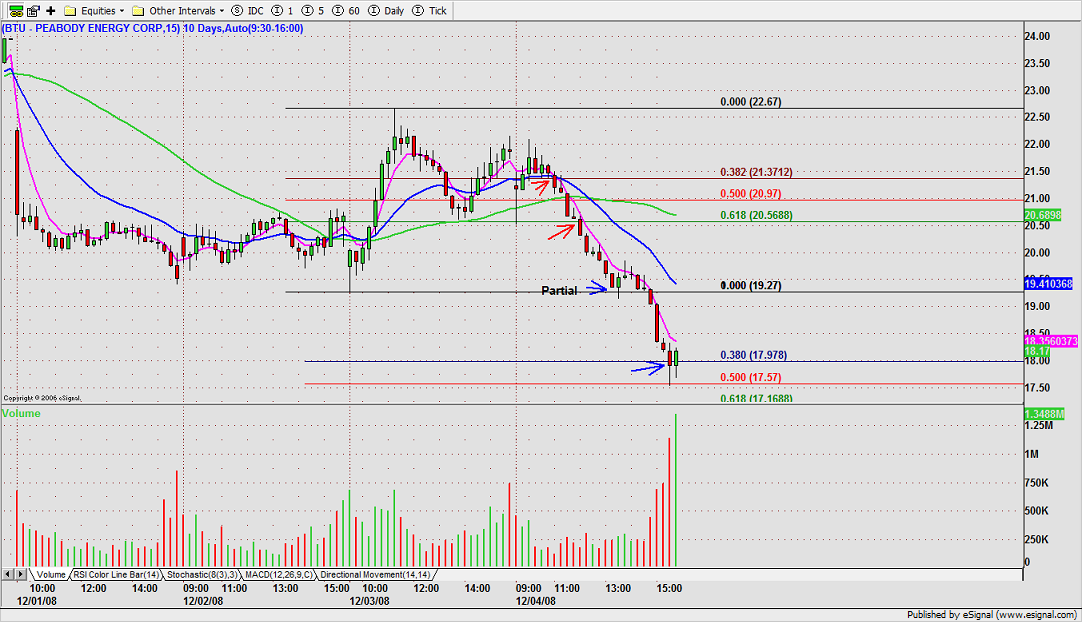
Task: Click the BTU - PEABODY ENERGY CORP chart title
Action: (x=153, y=28)
